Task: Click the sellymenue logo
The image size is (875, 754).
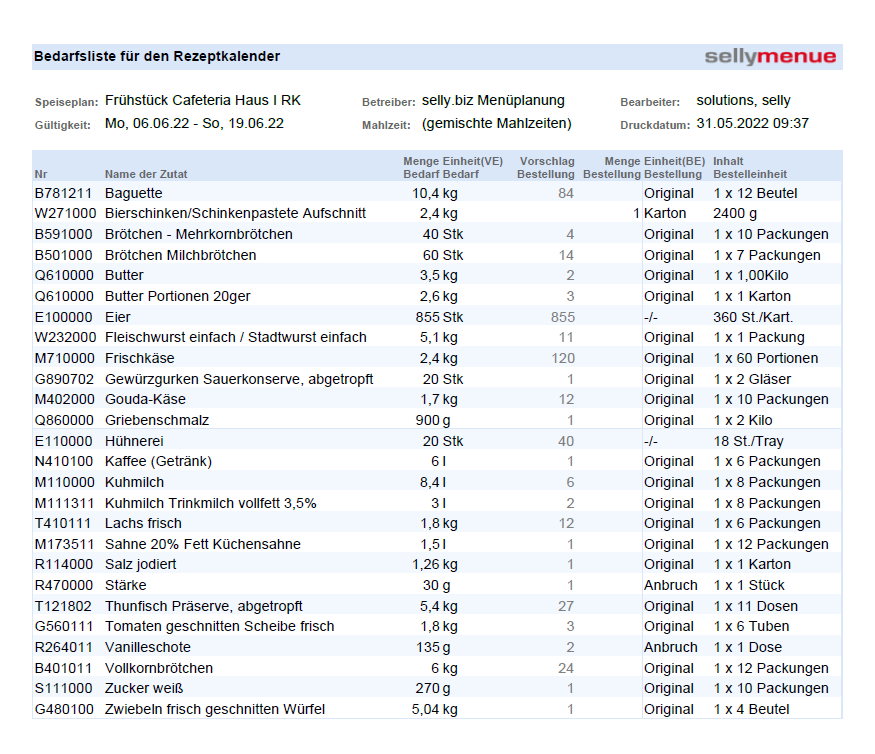Action: 770,57
